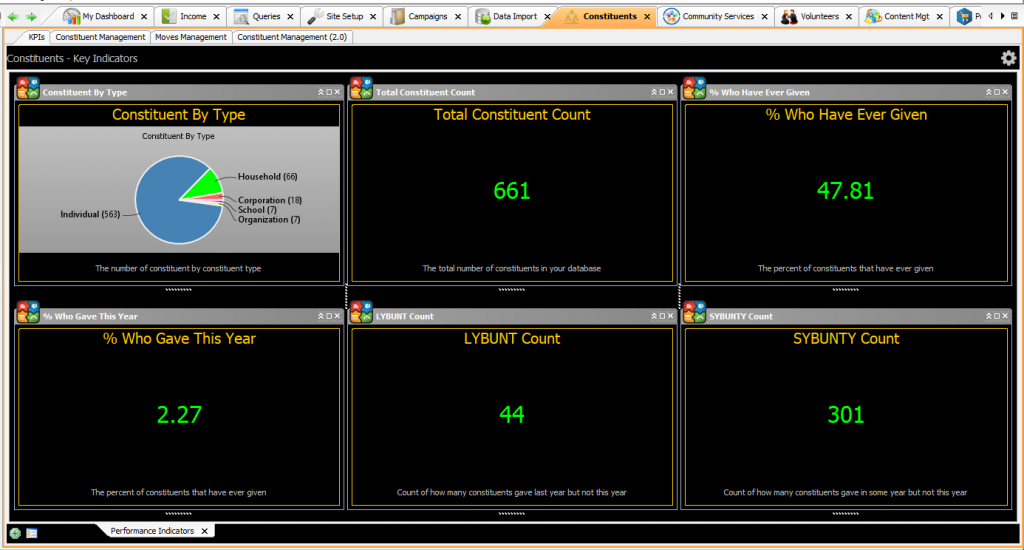Close the Performance Indicators tab

click(204, 532)
